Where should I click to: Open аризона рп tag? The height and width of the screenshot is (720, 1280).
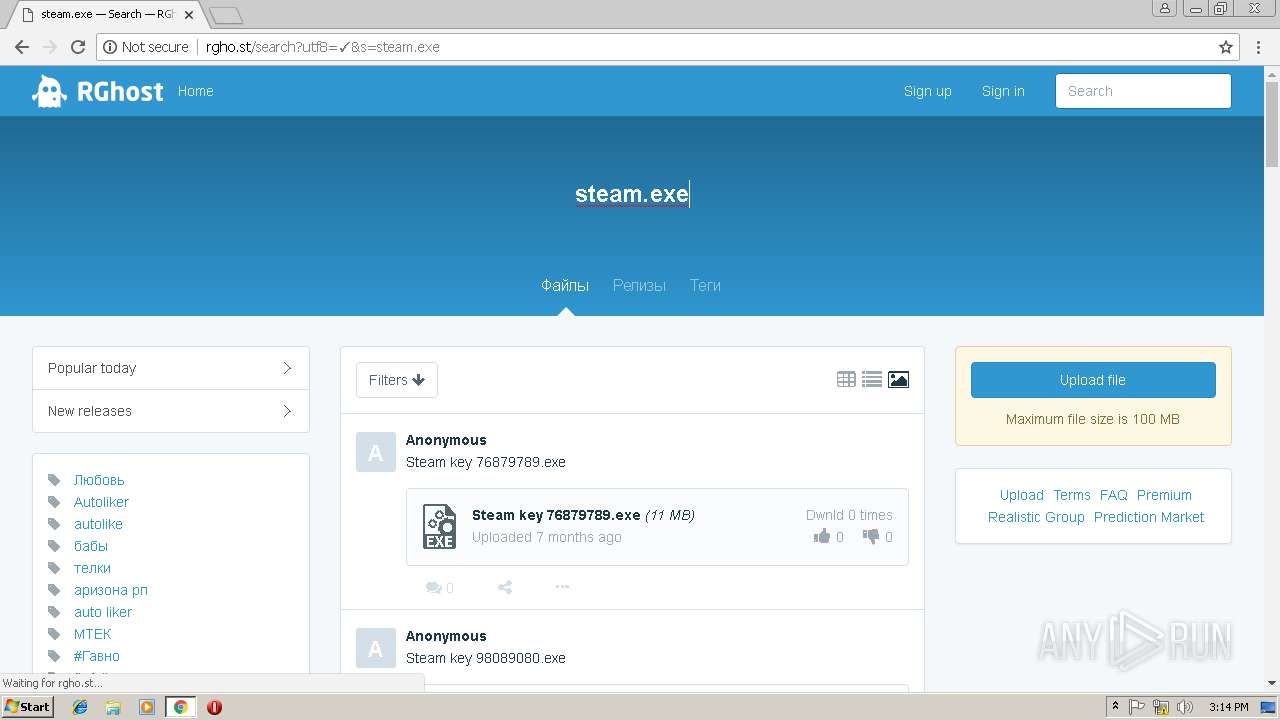pyautogui.click(x=111, y=590)
